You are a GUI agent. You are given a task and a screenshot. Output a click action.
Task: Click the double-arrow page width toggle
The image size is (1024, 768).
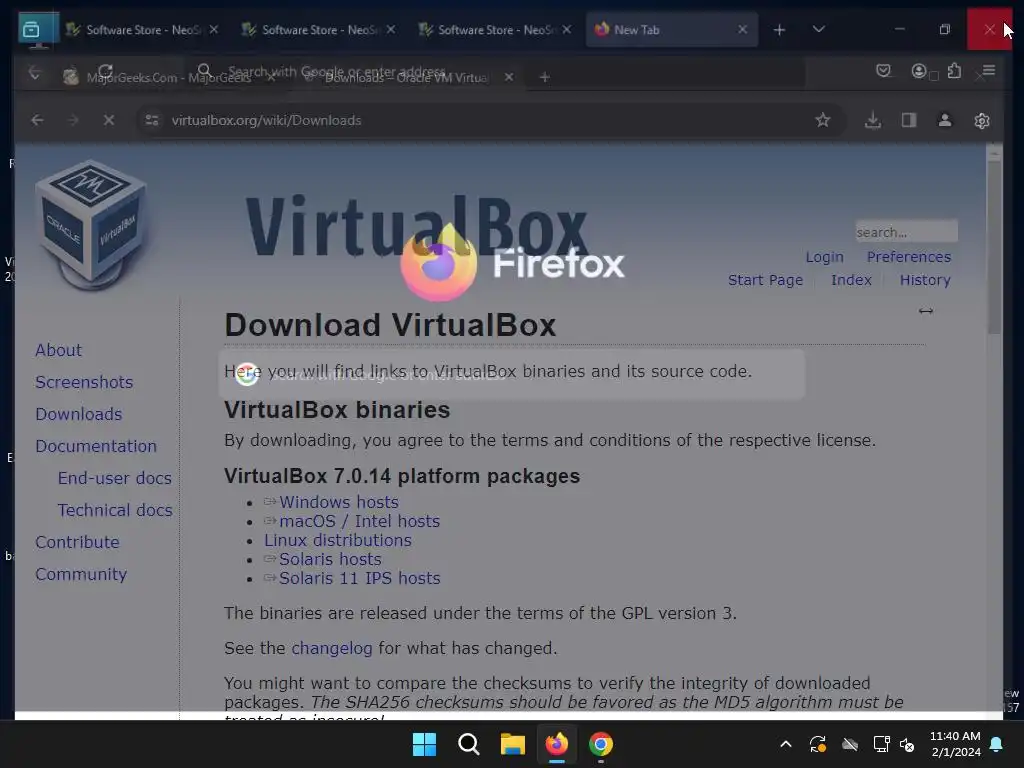pyautogui.click(x=925, y=311)
